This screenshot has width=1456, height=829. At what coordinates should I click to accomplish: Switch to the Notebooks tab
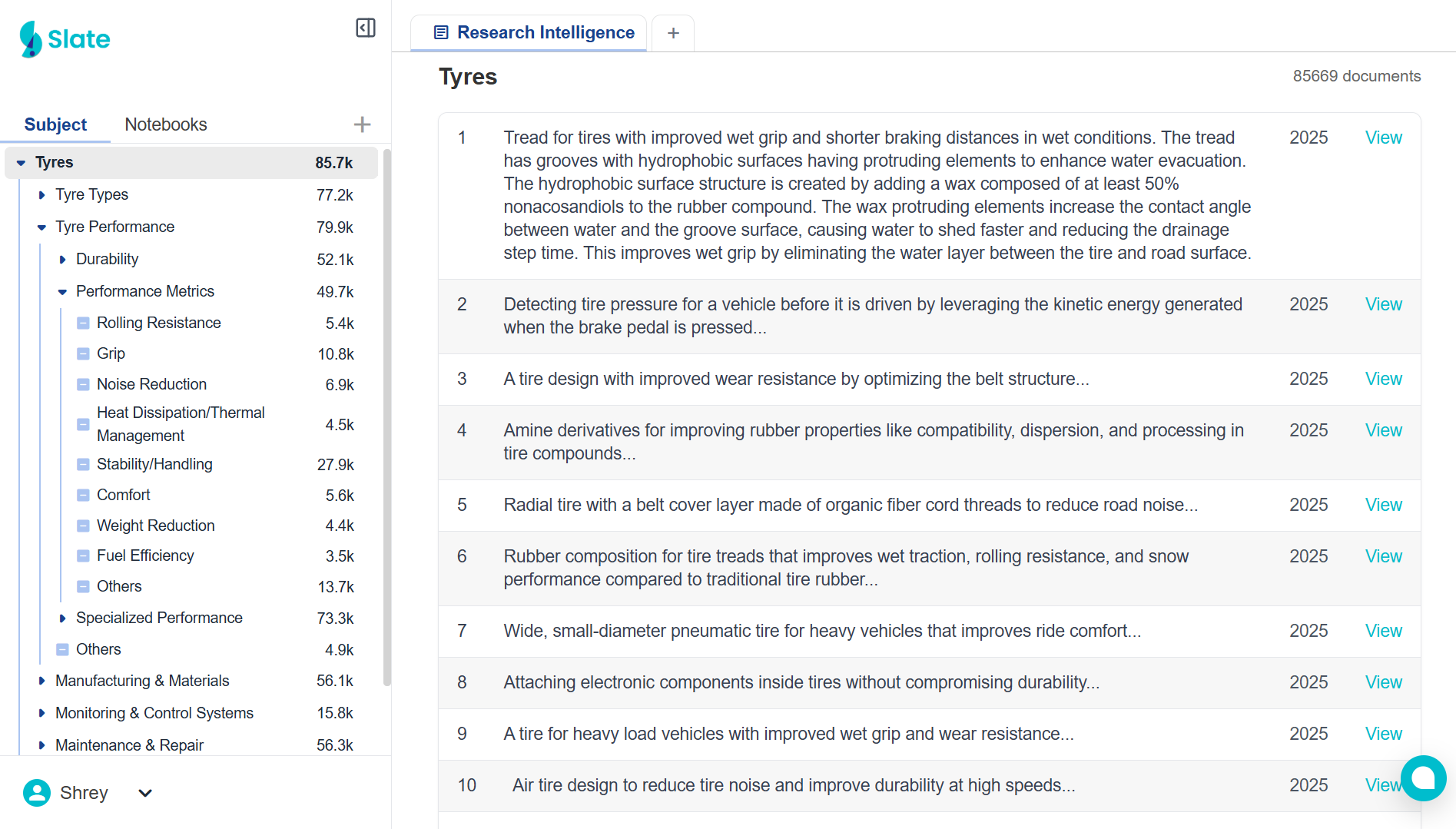tap(166, 124)
